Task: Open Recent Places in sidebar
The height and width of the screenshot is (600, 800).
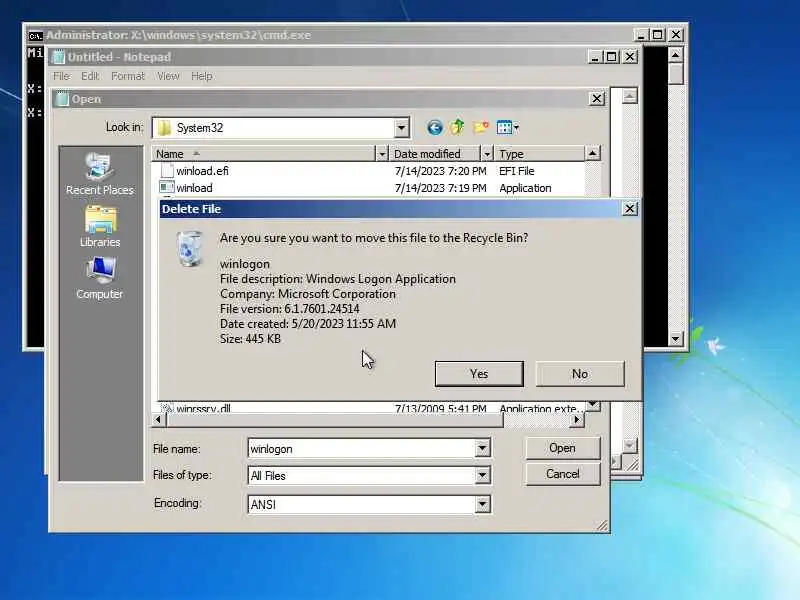Action: coord(100,174)
